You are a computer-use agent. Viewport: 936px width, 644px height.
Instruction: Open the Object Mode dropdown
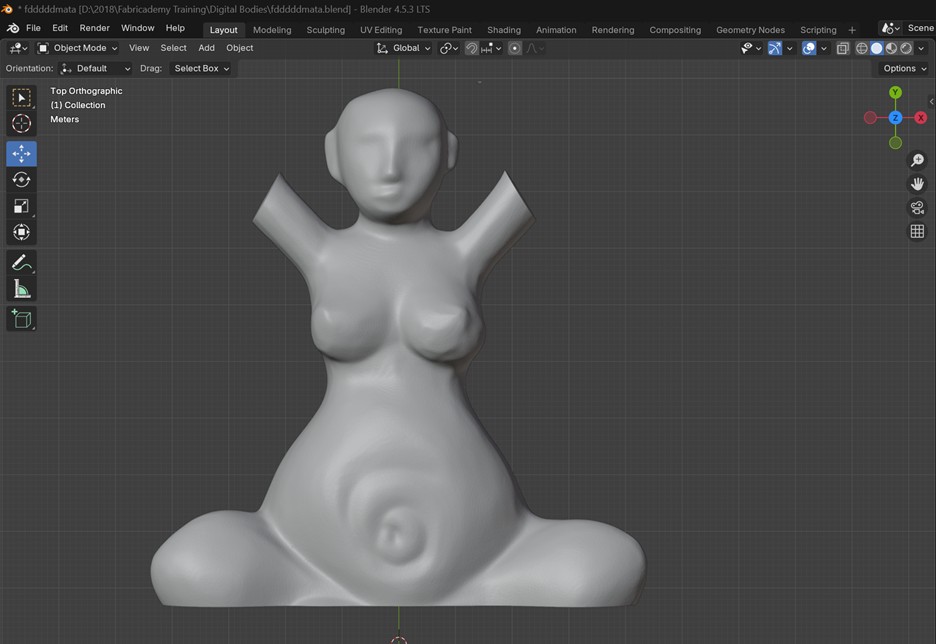(78, 48)
